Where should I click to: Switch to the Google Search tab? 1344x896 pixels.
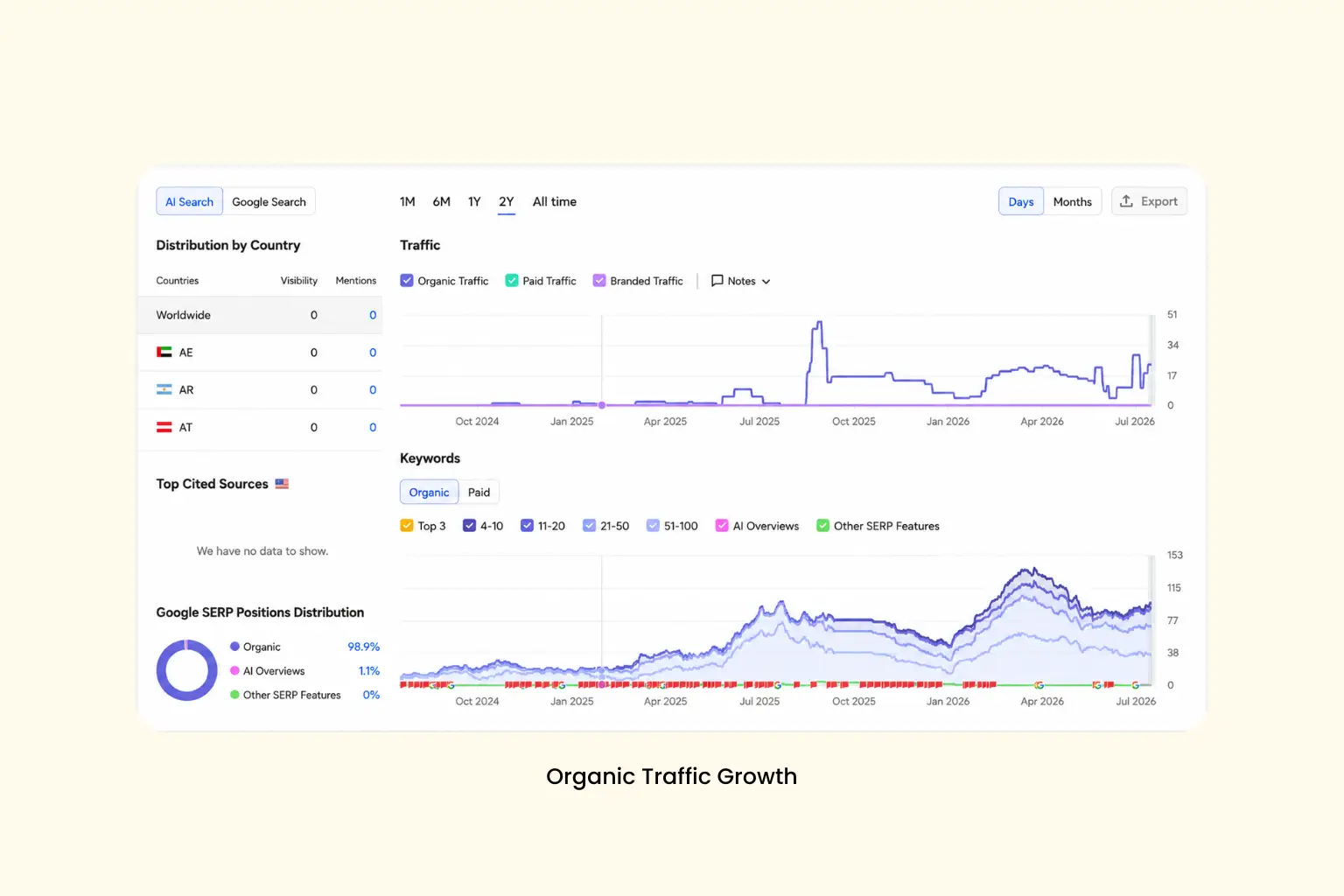269,201
